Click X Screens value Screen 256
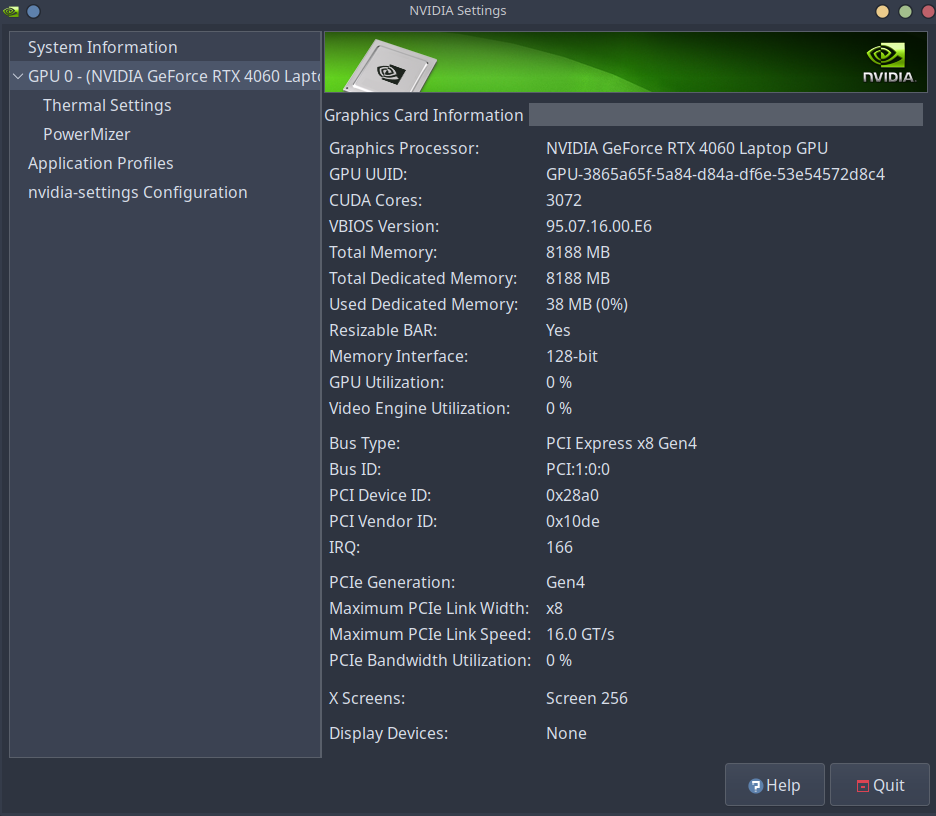The width and height of the screenshot is (936, 816). (587, 698)
